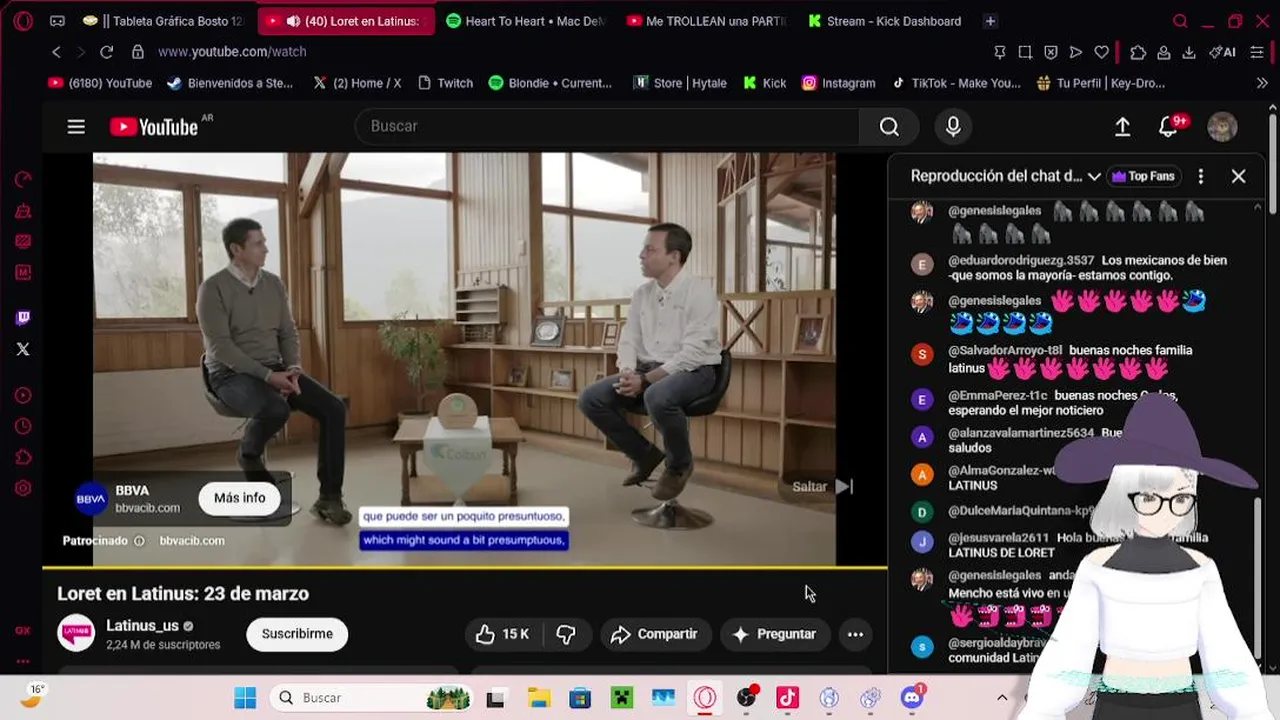
Task: Open the Opera easy setup icon
Action: pyautogui.click(x=1258, y=52)
